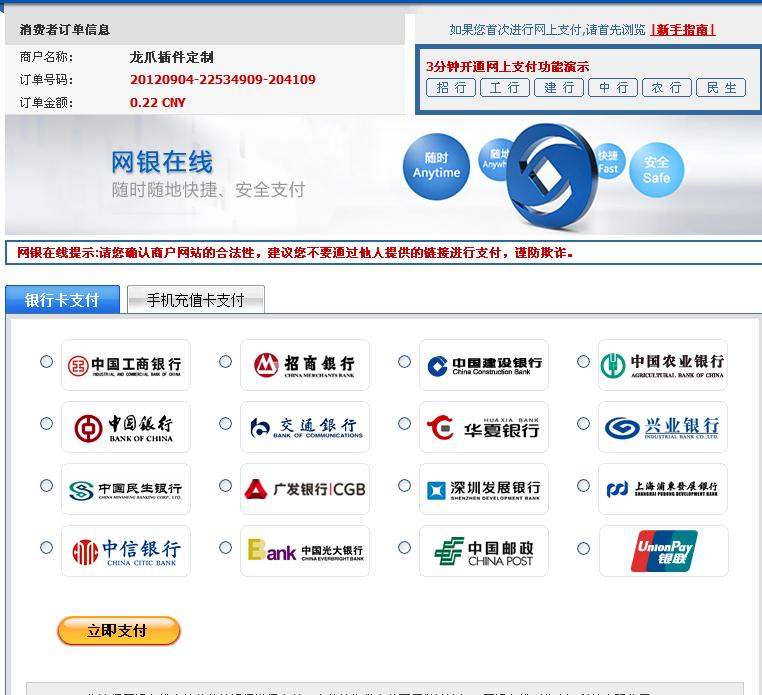This screenshot has height=695, width=762.
Task: Click the 民生 demo button
Action: 721,88
